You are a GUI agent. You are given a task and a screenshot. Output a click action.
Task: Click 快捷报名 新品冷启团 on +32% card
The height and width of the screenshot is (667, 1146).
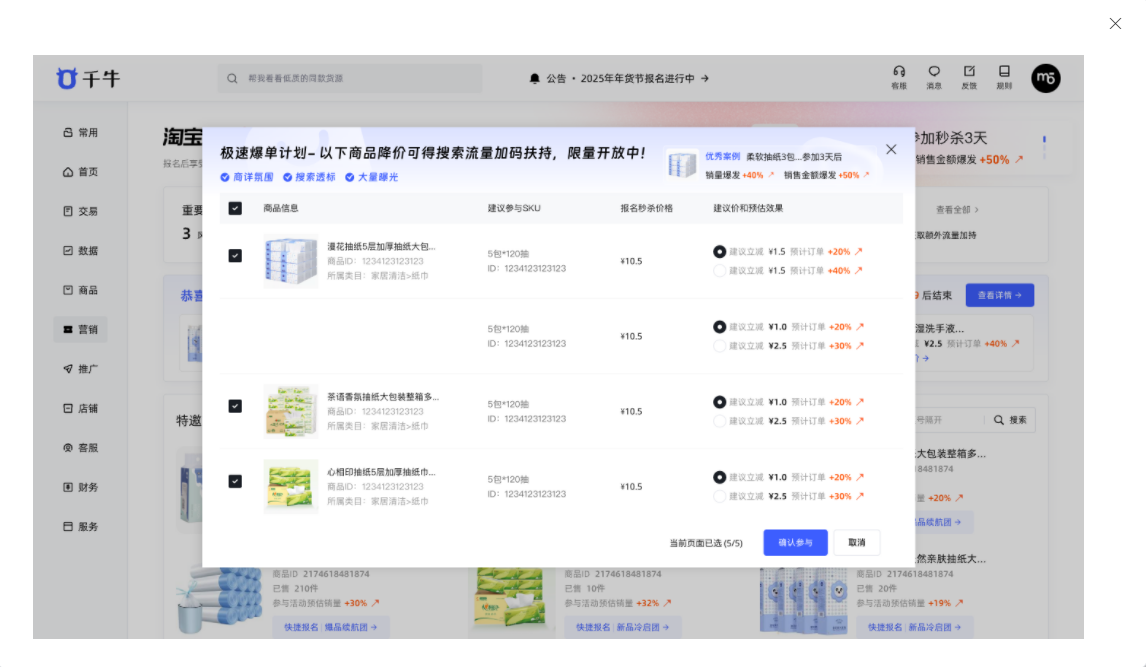623,627
